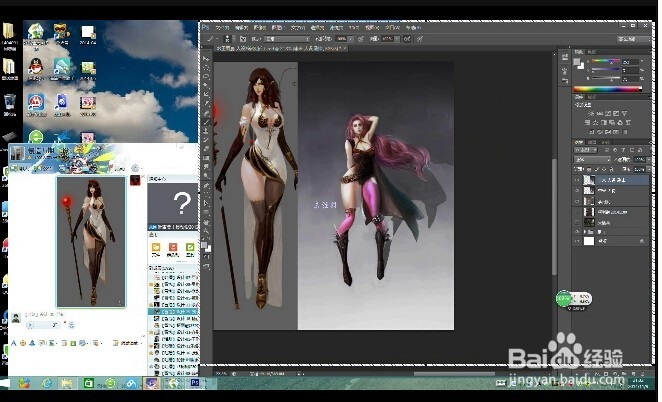Click the Screen Mode icon

click(206, 267)
